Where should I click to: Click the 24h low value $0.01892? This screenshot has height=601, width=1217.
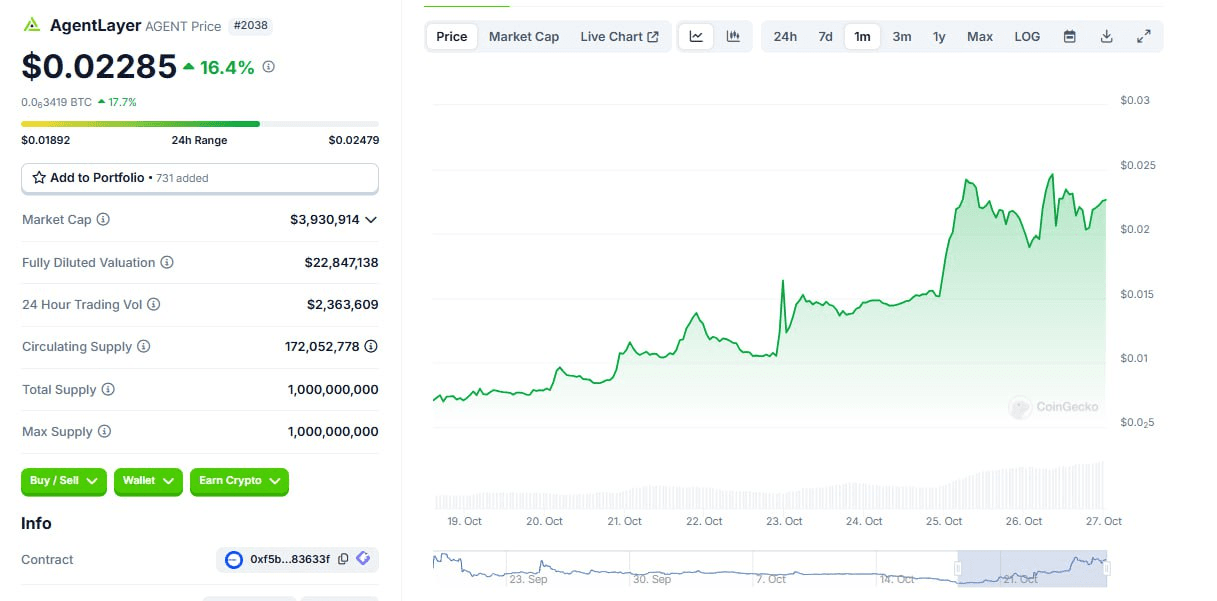pyautogui.click(x=46, y=140)
